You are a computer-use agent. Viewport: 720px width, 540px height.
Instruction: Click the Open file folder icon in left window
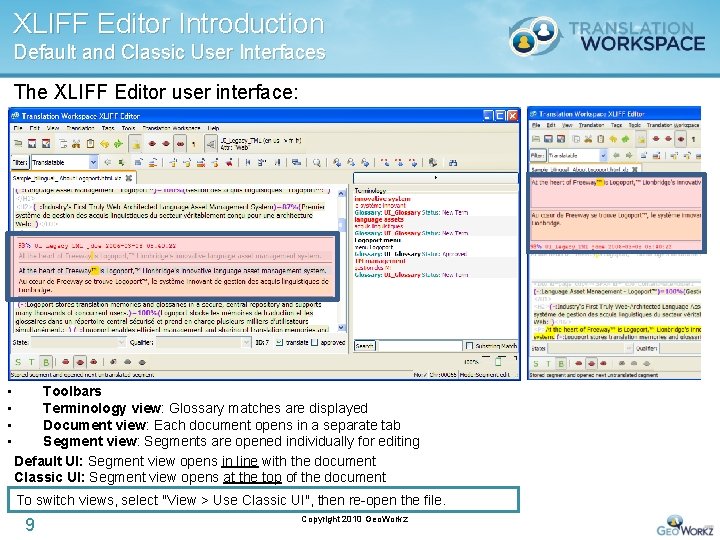click(18, 144)
